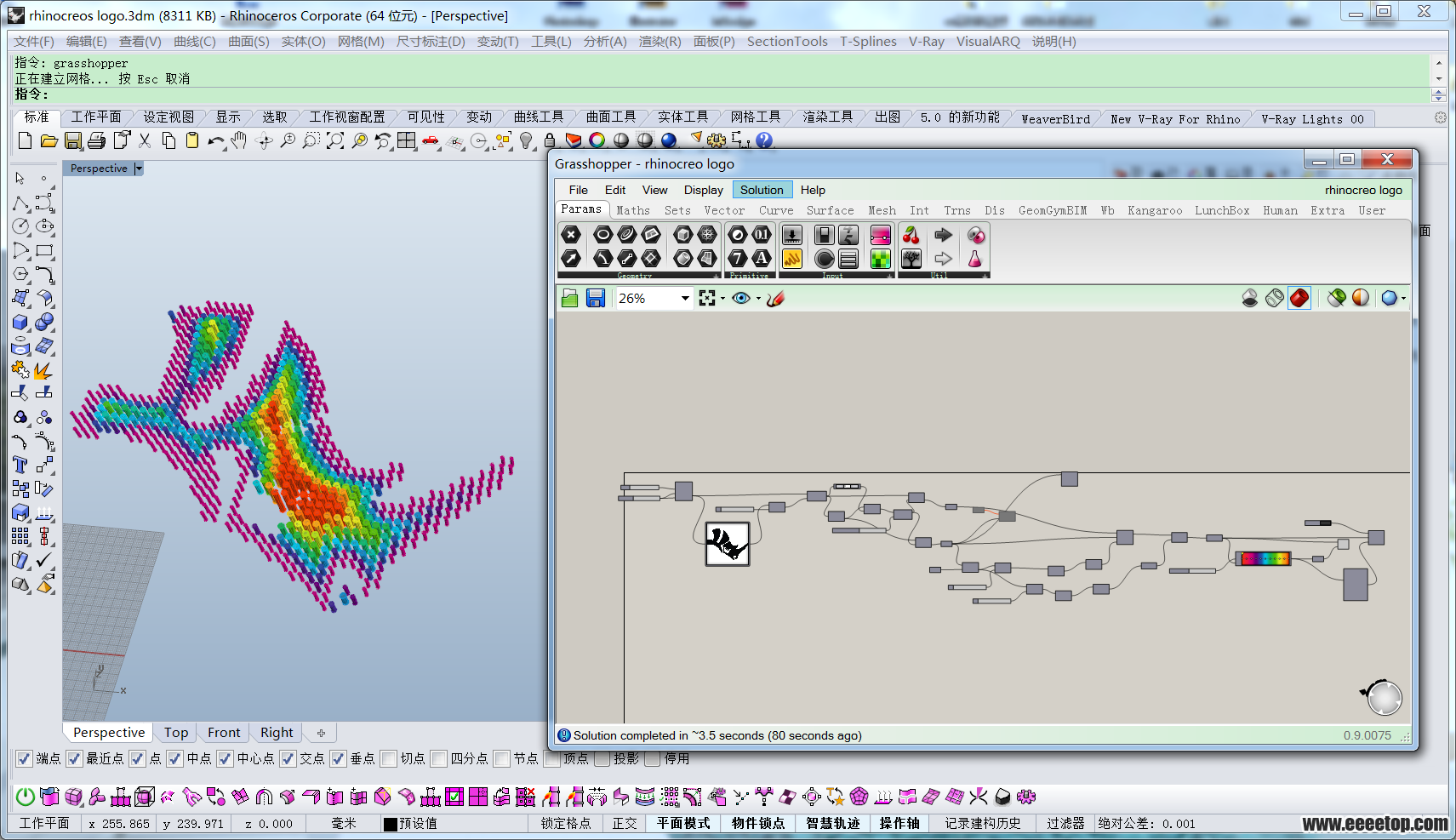Switch to the Top viewport tab

[x=176, y=732]
